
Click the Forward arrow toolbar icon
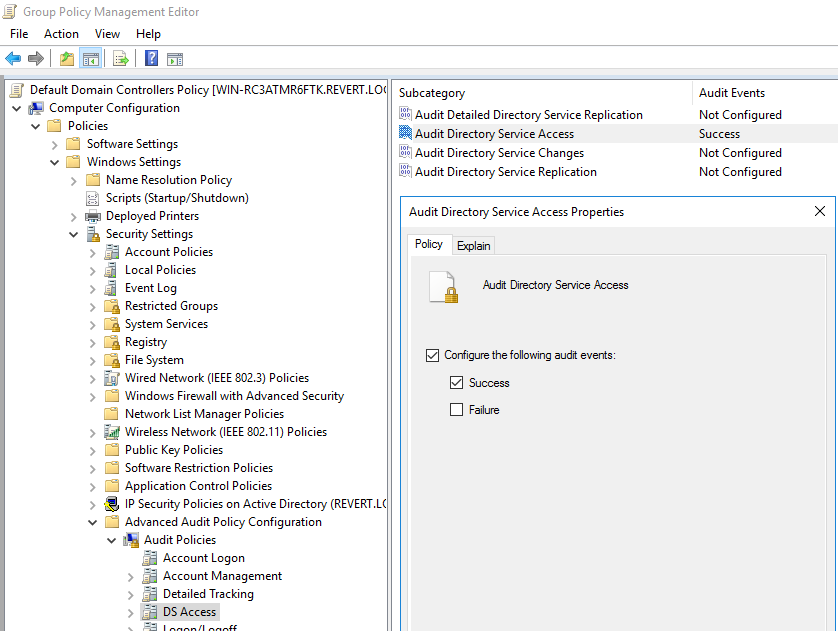pyautogui.click(x=36, y=59)
